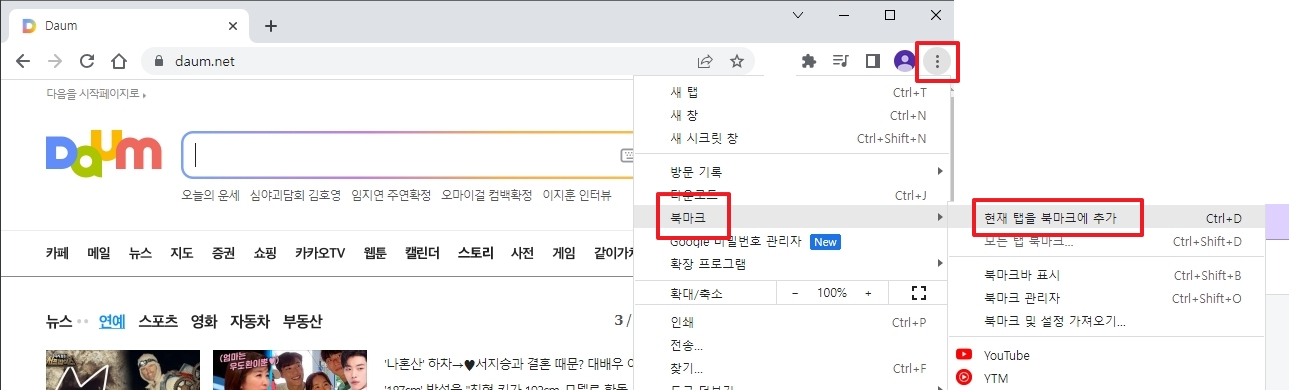Increase zoom with plus button

click(x=868, y=293)
